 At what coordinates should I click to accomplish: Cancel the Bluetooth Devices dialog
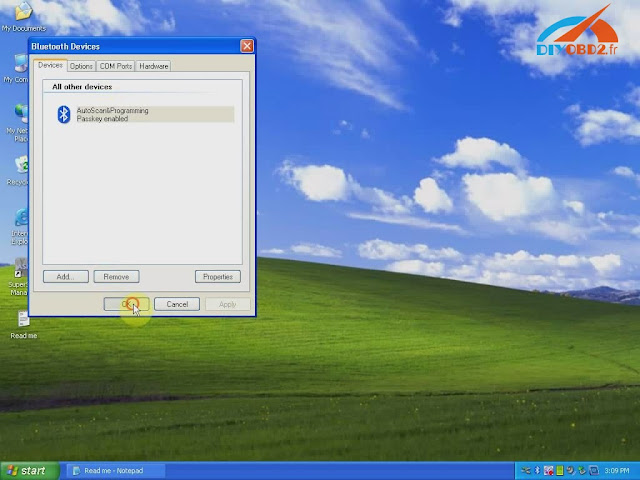pyautogui.click(x=177, y=304)
